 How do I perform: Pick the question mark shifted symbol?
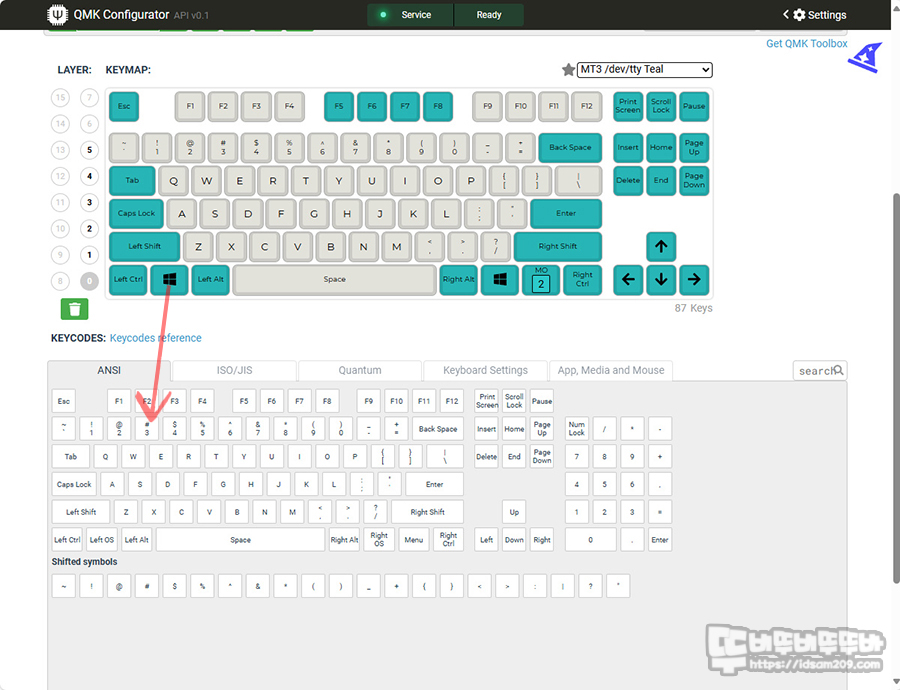590,586
